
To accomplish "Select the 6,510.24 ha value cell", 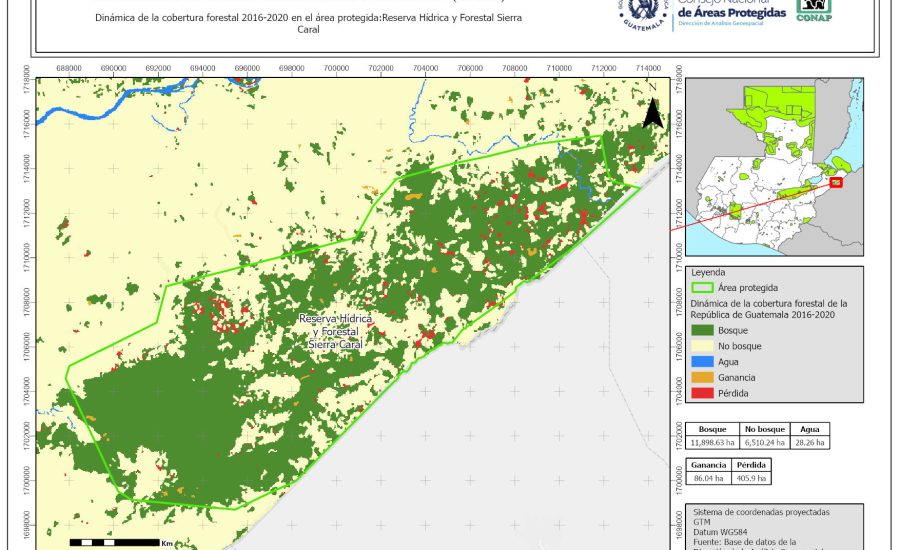I will 764,441.
